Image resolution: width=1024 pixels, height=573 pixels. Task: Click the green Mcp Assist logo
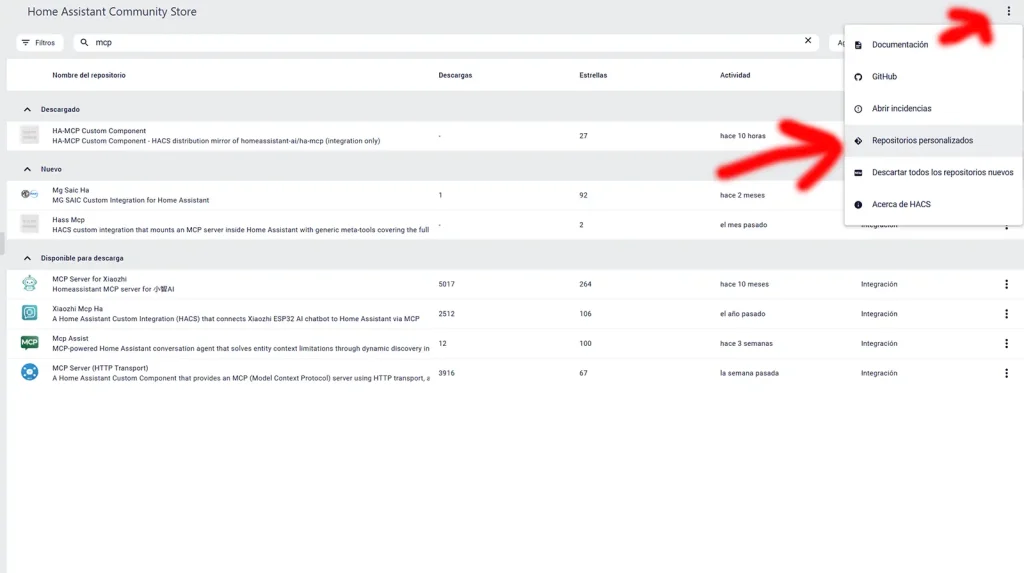tap(29, 342)
